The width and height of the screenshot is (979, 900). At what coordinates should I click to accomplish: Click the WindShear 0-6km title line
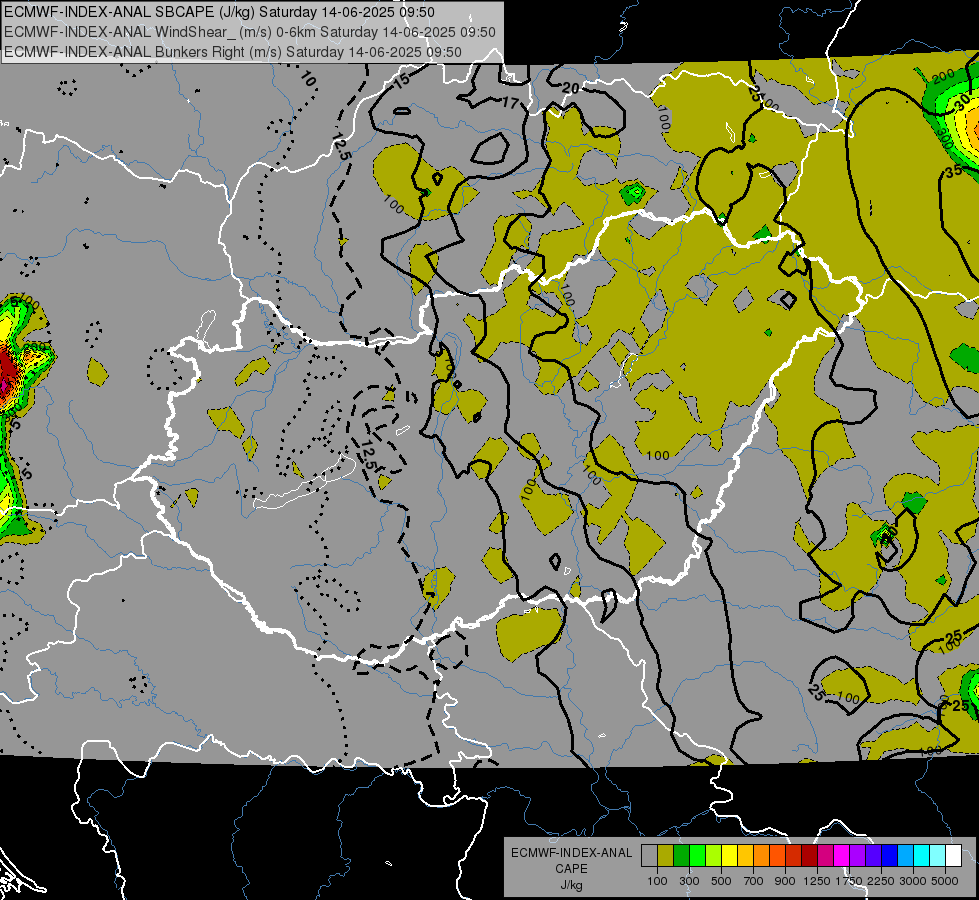[250, 32]
